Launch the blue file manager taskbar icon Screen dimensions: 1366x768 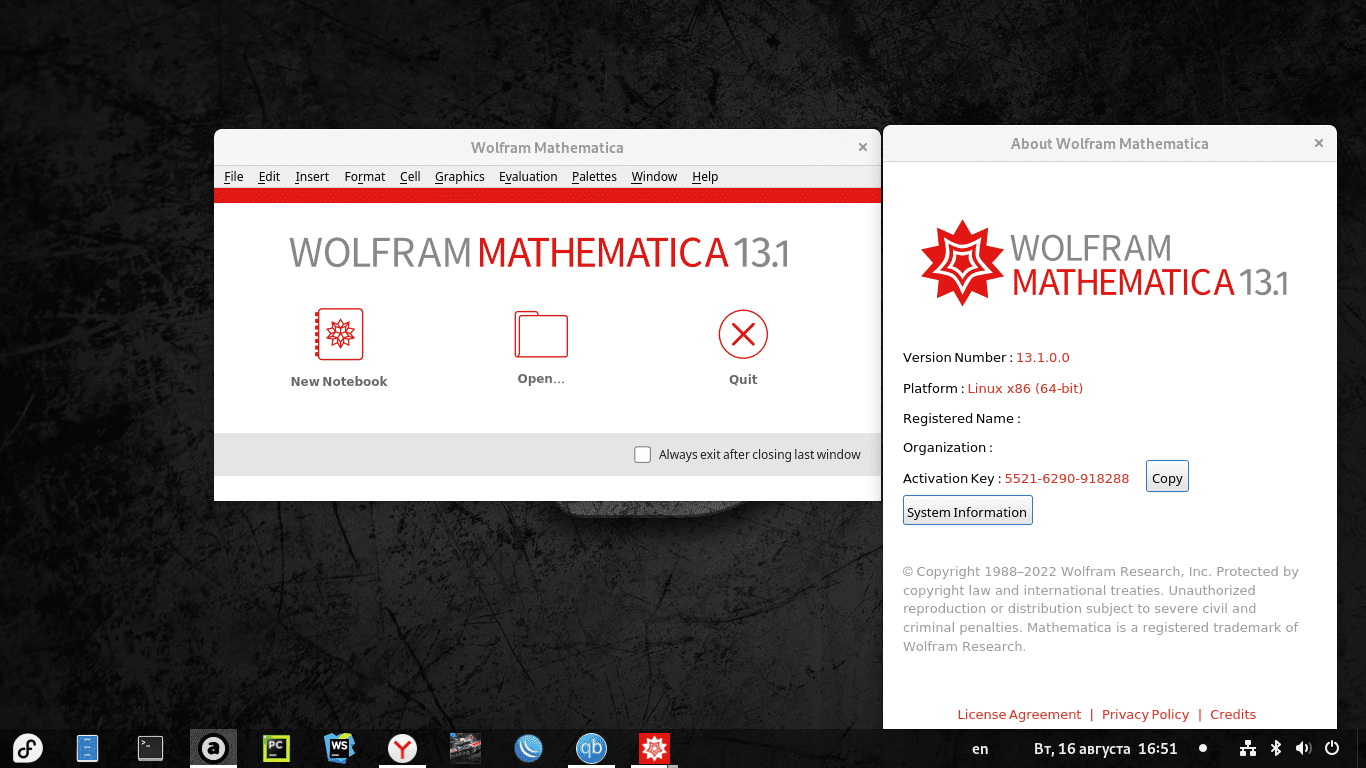[88, 748]
